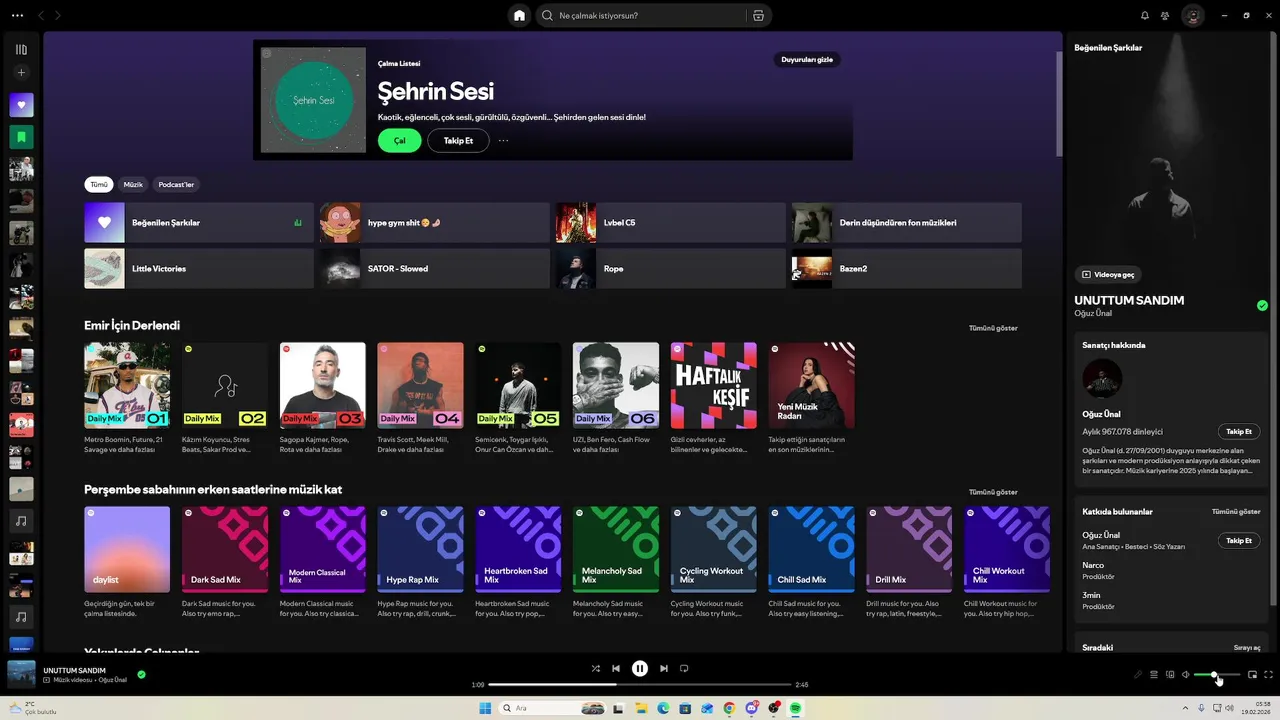Open SATOR - Slowed tile

[x=435, y=268]
